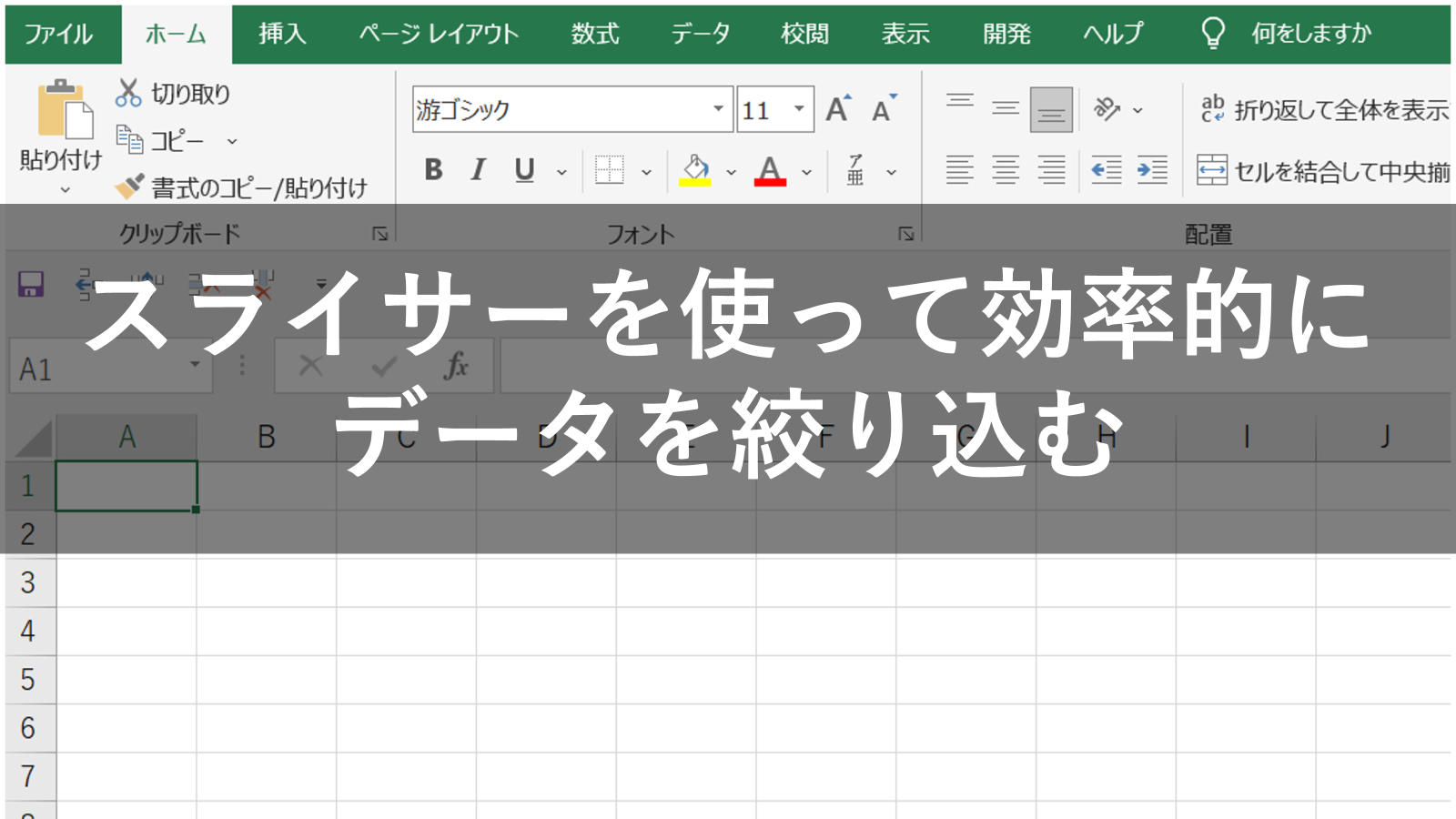The width and height of the screenshot is (1456, 819).
Task: Expand font color dropdown arrow
Action: point(806,172)
